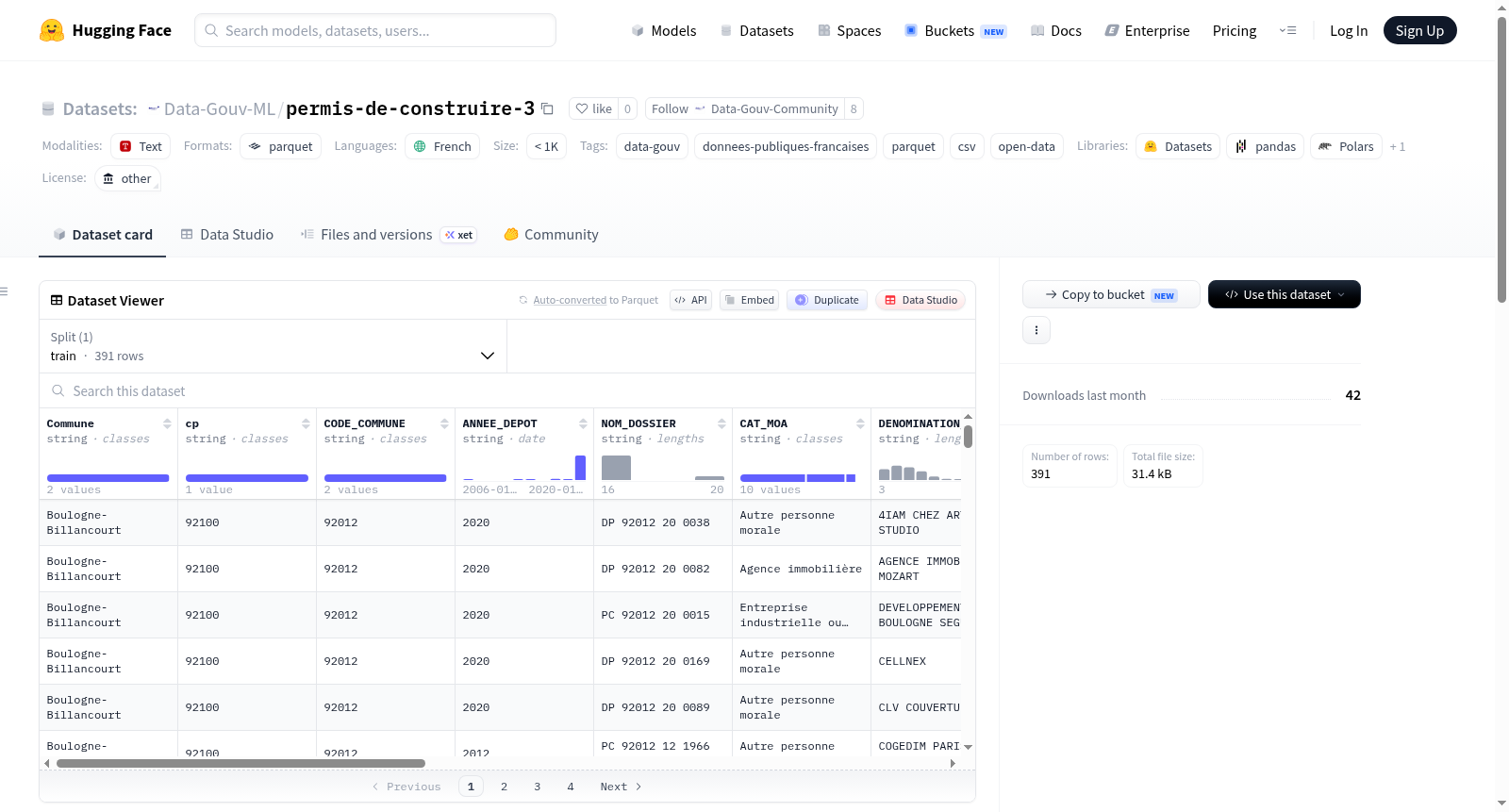
Task: Sort the NOM_DOSSIER column
Action: (x=721, y=423)
